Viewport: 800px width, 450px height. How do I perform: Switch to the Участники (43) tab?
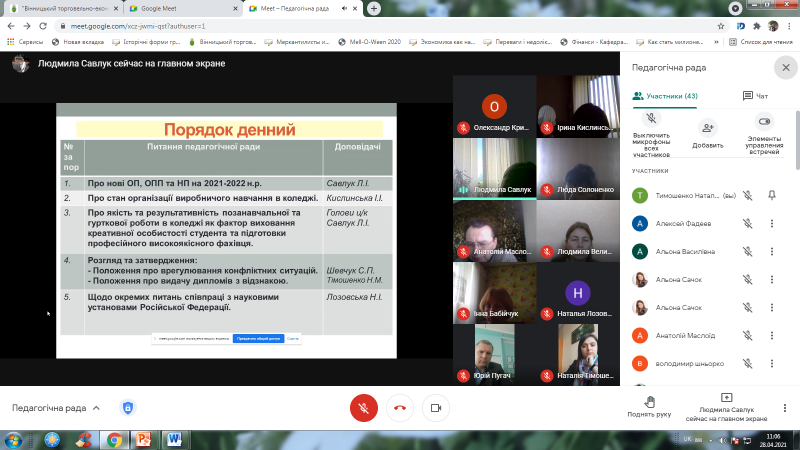tap(665, 96)
